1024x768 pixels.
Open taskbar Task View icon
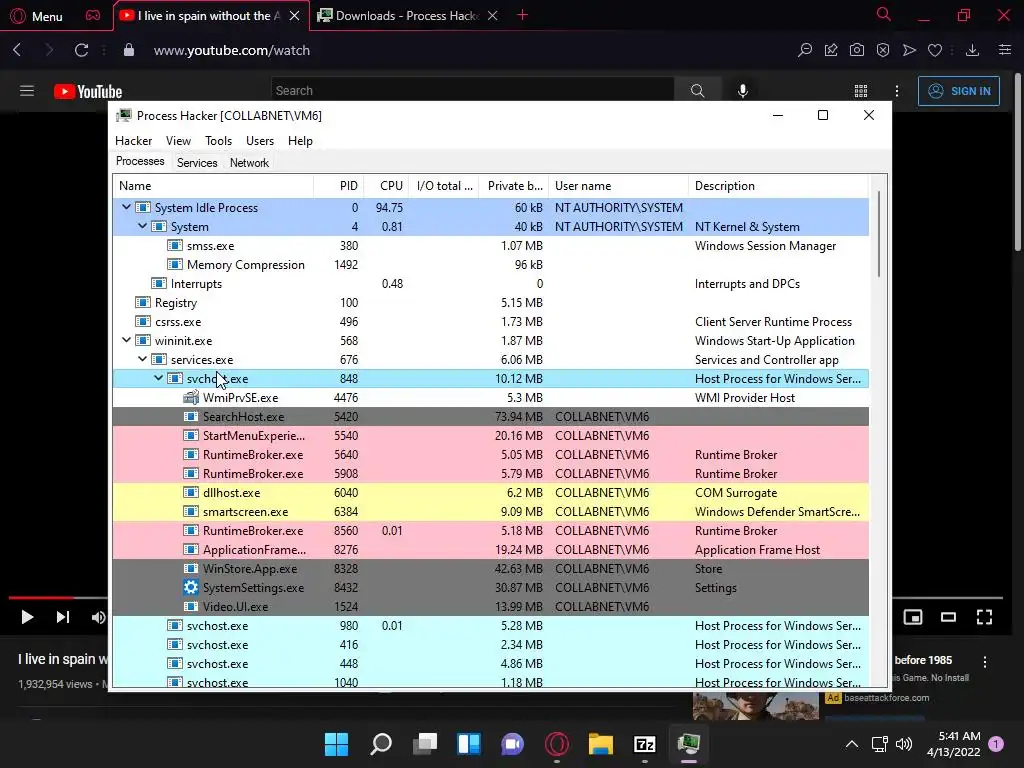coord(425,744)
